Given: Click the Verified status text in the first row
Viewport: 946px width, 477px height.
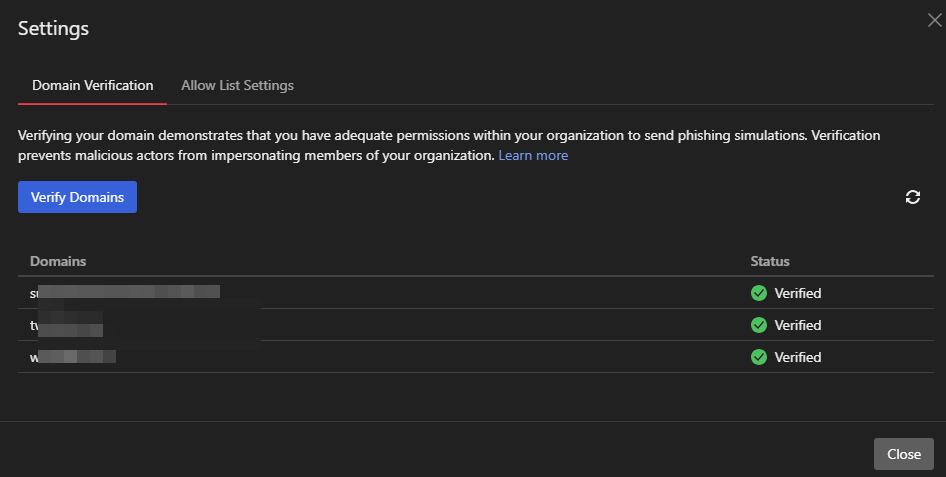Looking at the screenshot, I should tap(798, 293).
